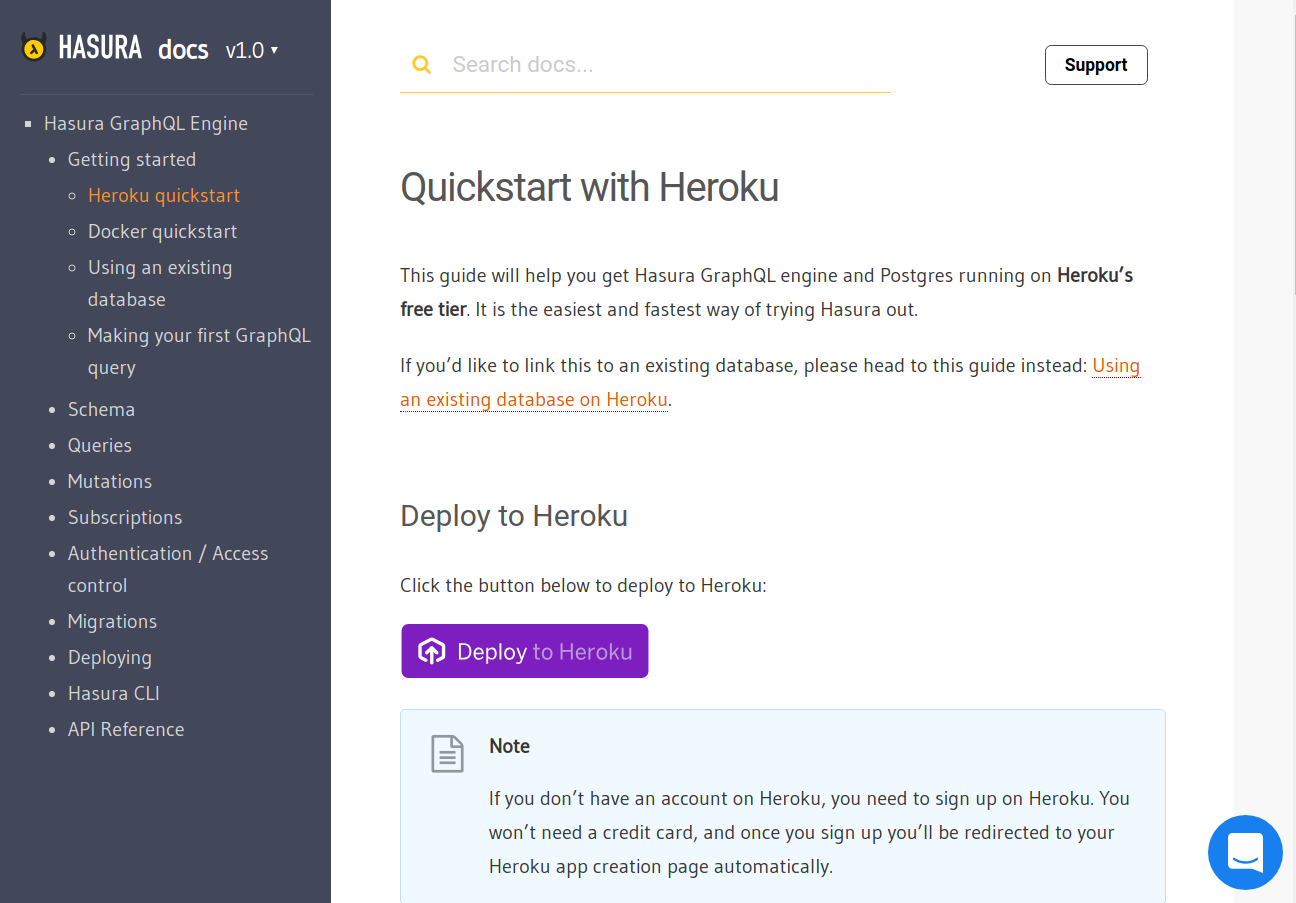Open the v1.0 version dropdown

click(x=252, y=50)
